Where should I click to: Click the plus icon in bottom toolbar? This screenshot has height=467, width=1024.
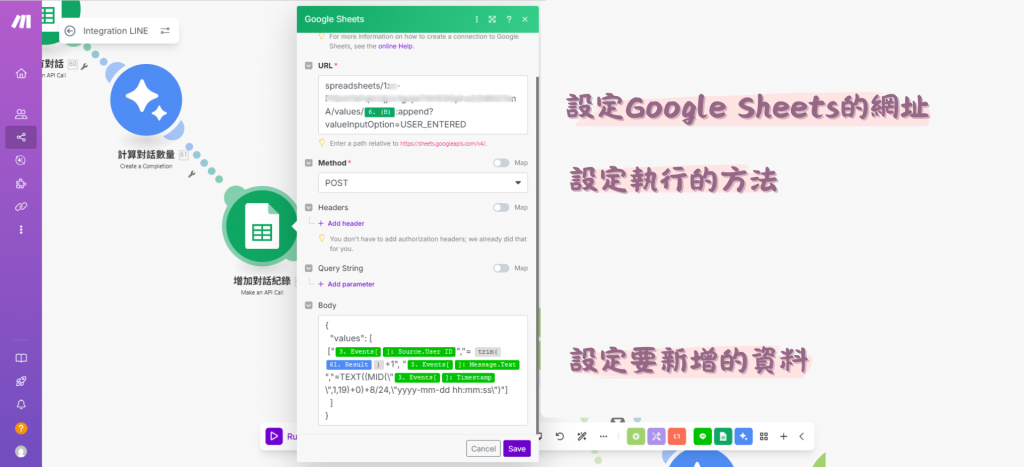point(784,436)
